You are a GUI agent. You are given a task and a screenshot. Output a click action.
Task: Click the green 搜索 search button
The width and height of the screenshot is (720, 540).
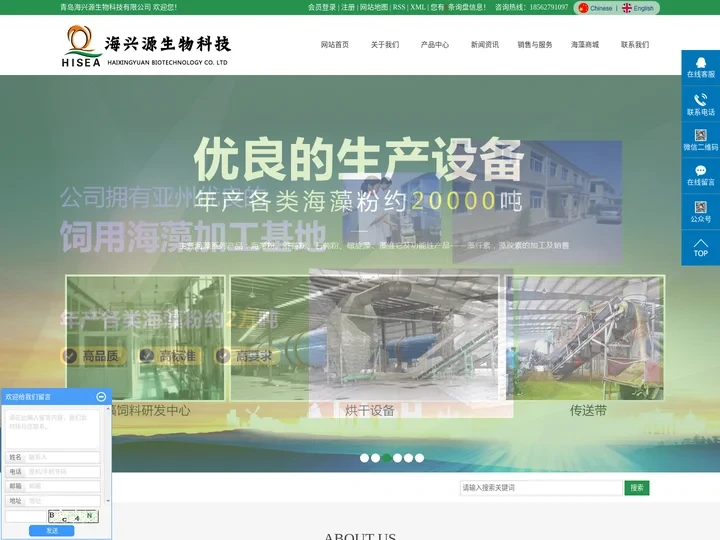pos(637,488)
